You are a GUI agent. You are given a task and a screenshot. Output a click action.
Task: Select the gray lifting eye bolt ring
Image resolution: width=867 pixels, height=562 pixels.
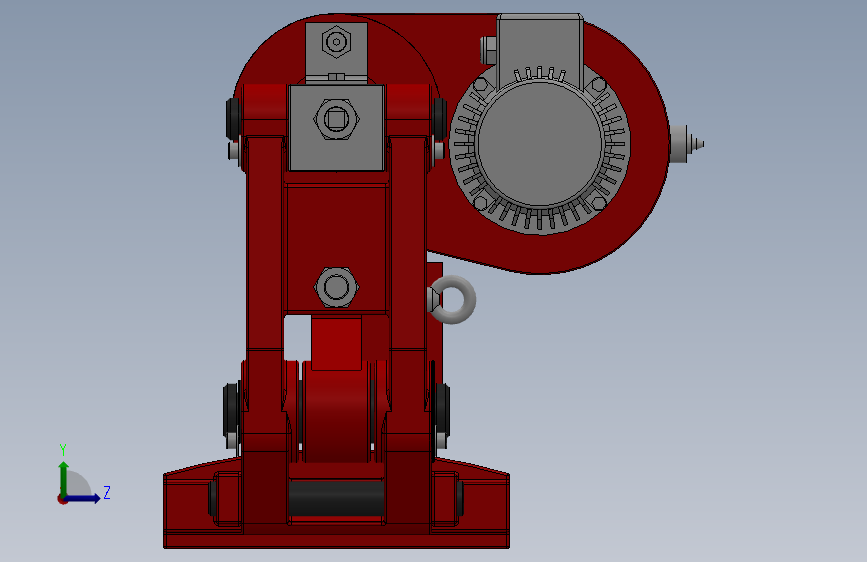453,299
